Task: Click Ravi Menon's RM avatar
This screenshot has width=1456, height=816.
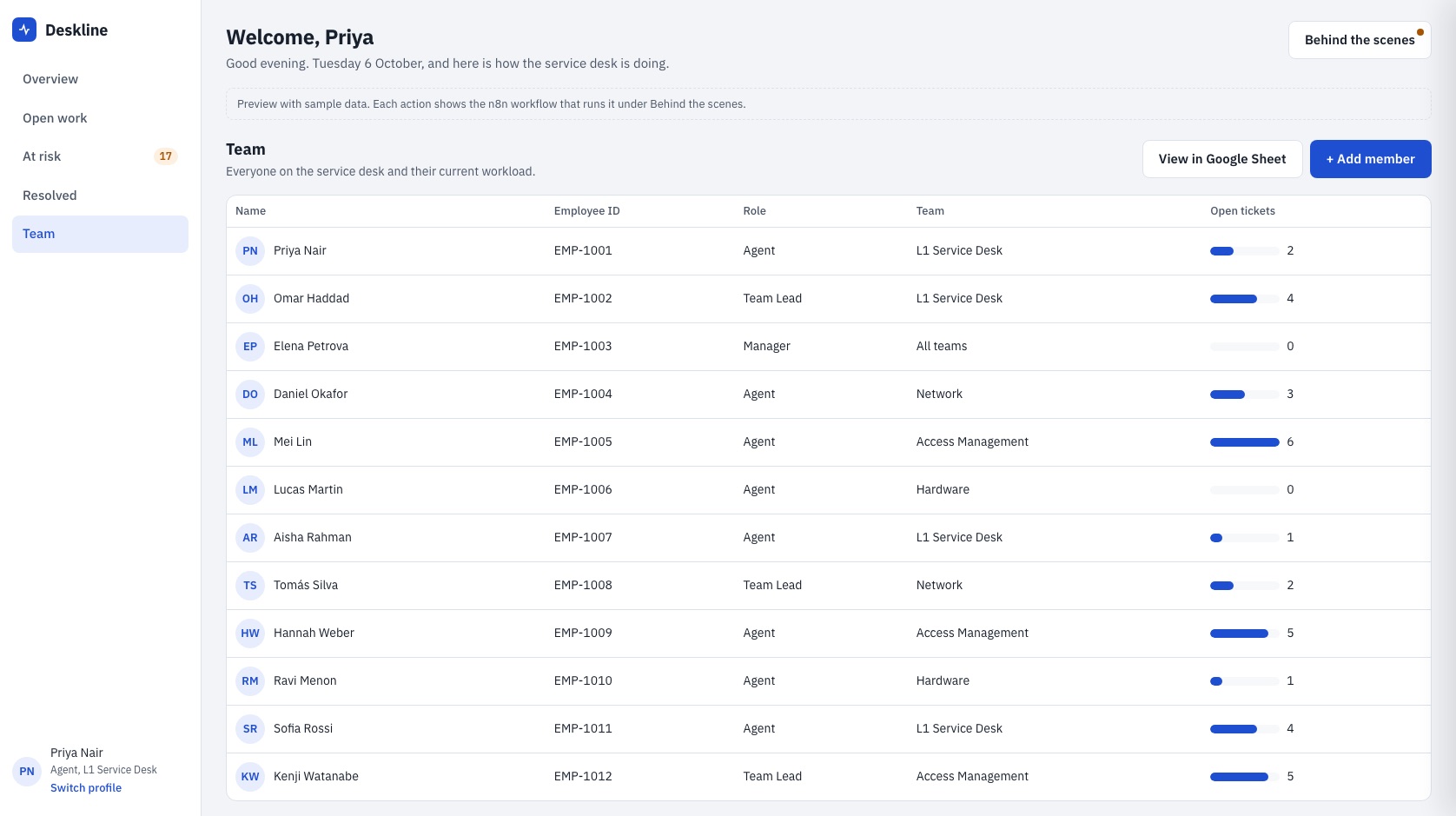Action: point(250,681)
